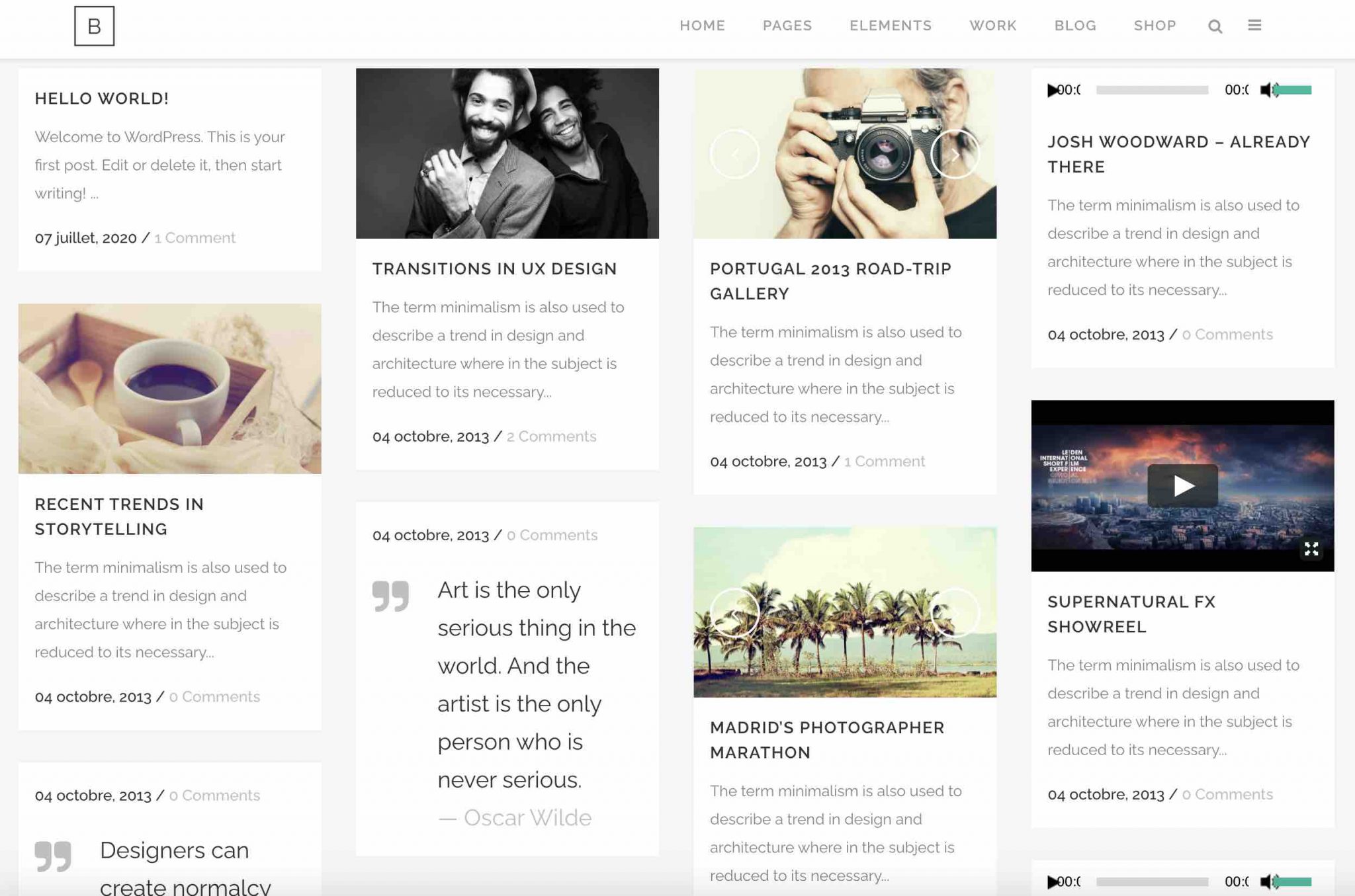Open the Work navigation menu
Image resolution: width=1355 pixels, height=896 pixels.
[x=992, y=26]
